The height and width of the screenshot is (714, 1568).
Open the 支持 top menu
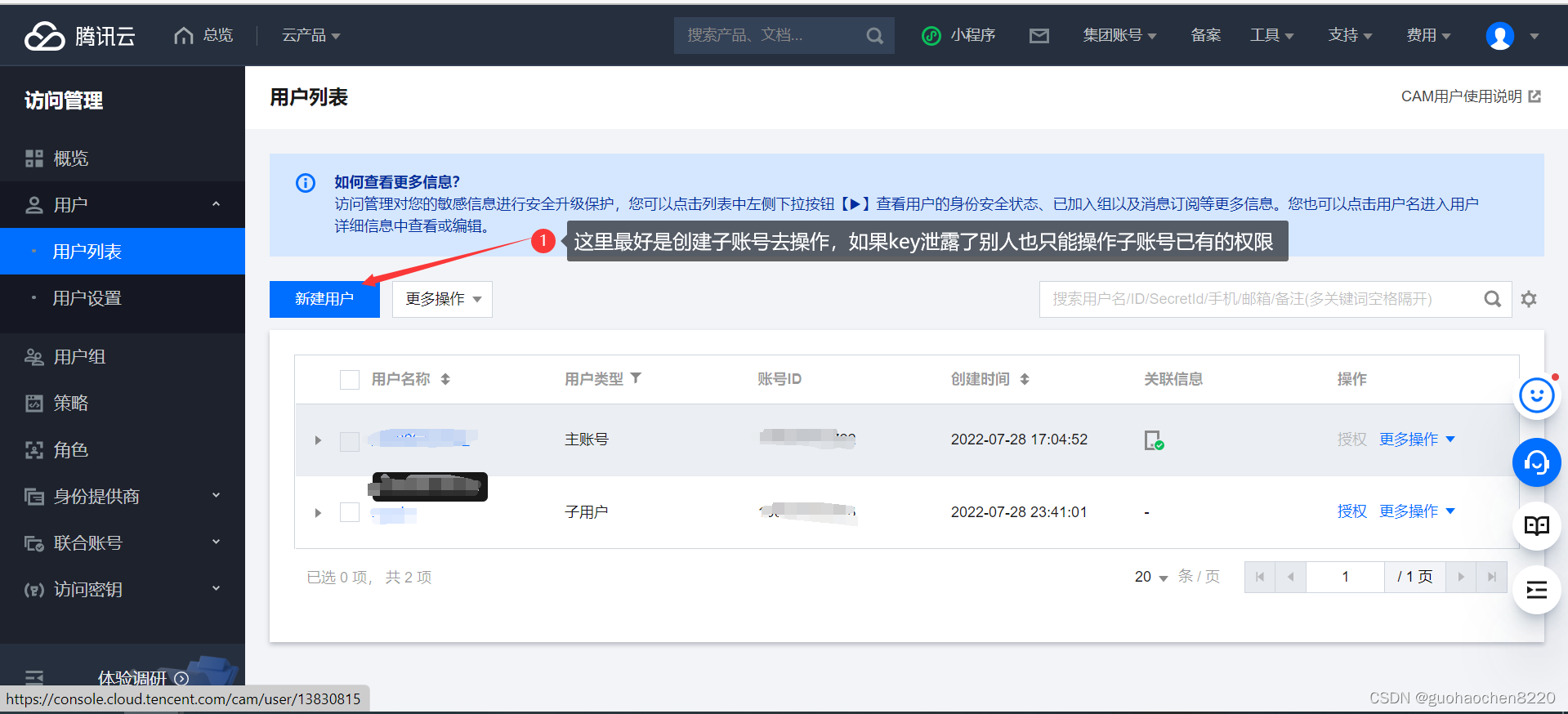pos(1350,35)
